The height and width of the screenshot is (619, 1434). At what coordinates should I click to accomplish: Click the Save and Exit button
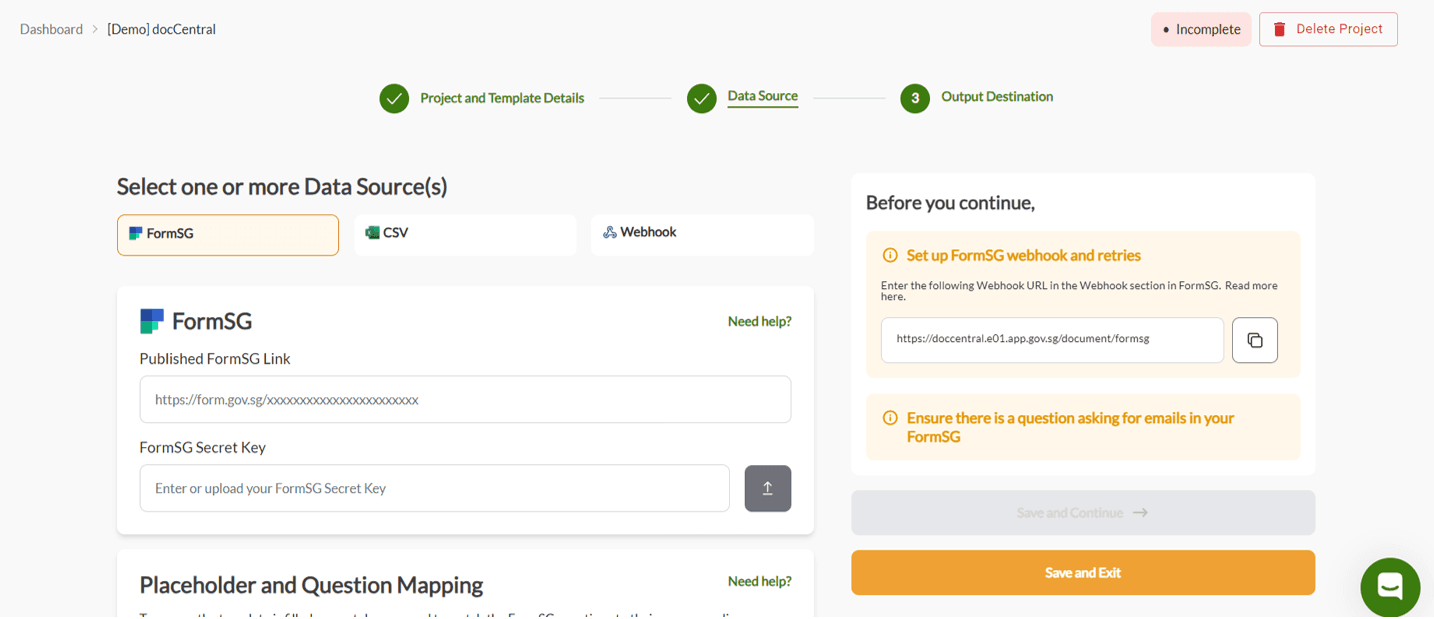pyautogui.click(x=1083, y=572)
